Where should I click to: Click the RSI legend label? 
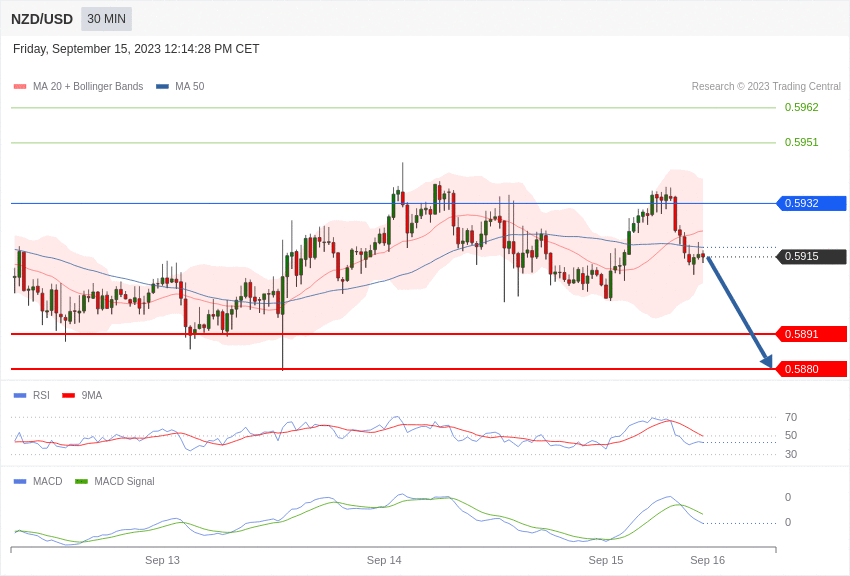tap(41, 396)
